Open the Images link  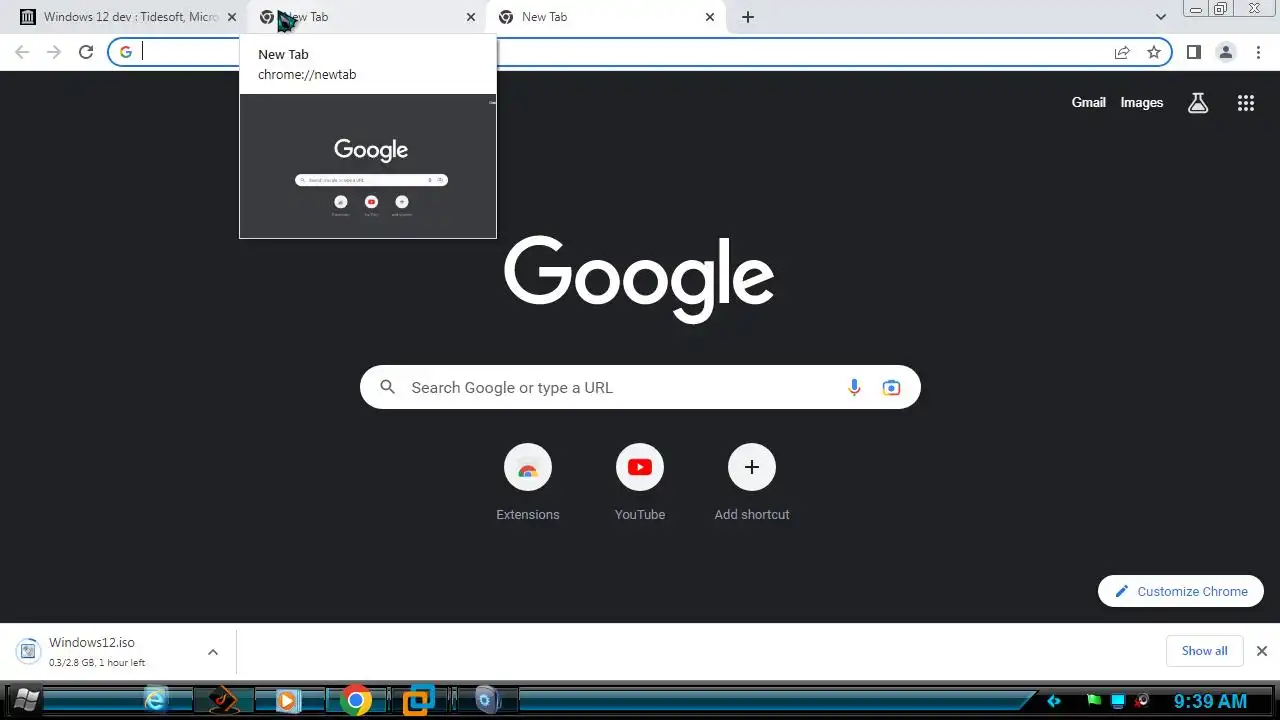(1141, 102)
